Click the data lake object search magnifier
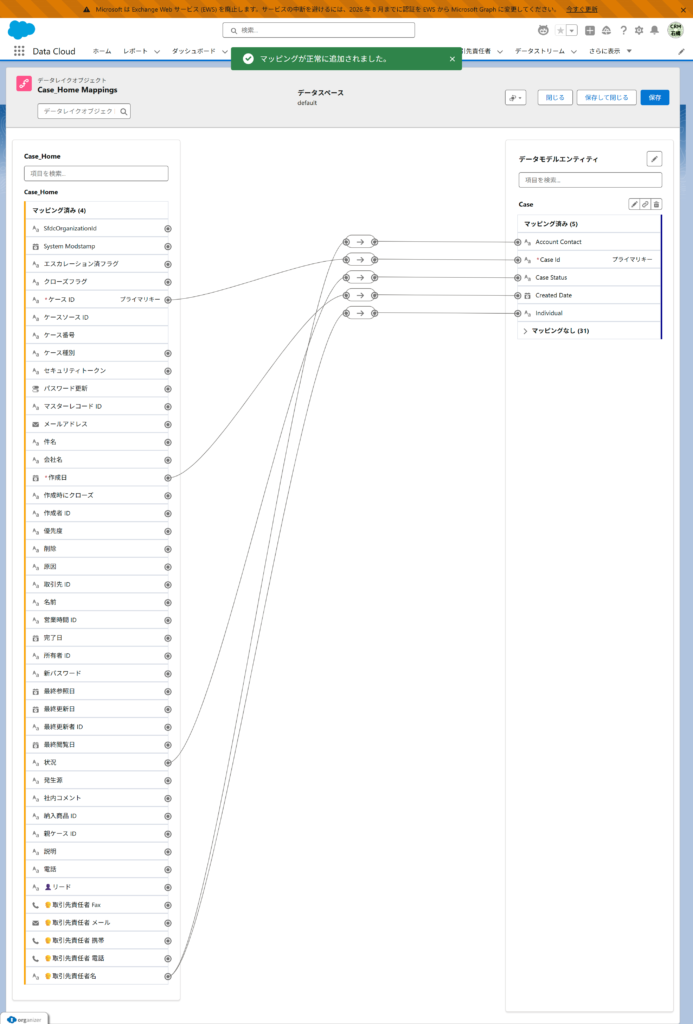Screen dimensions: 693x1024 123,112
